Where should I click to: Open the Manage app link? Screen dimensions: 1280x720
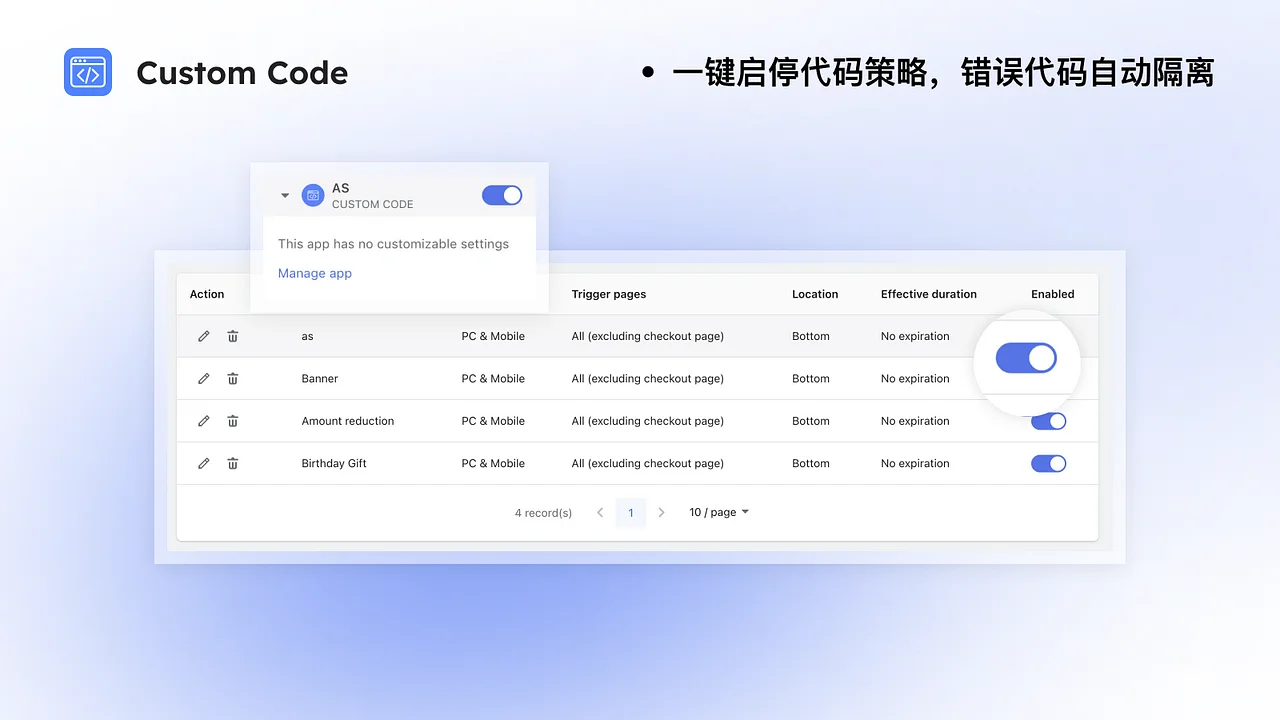(x=315, y=273)
